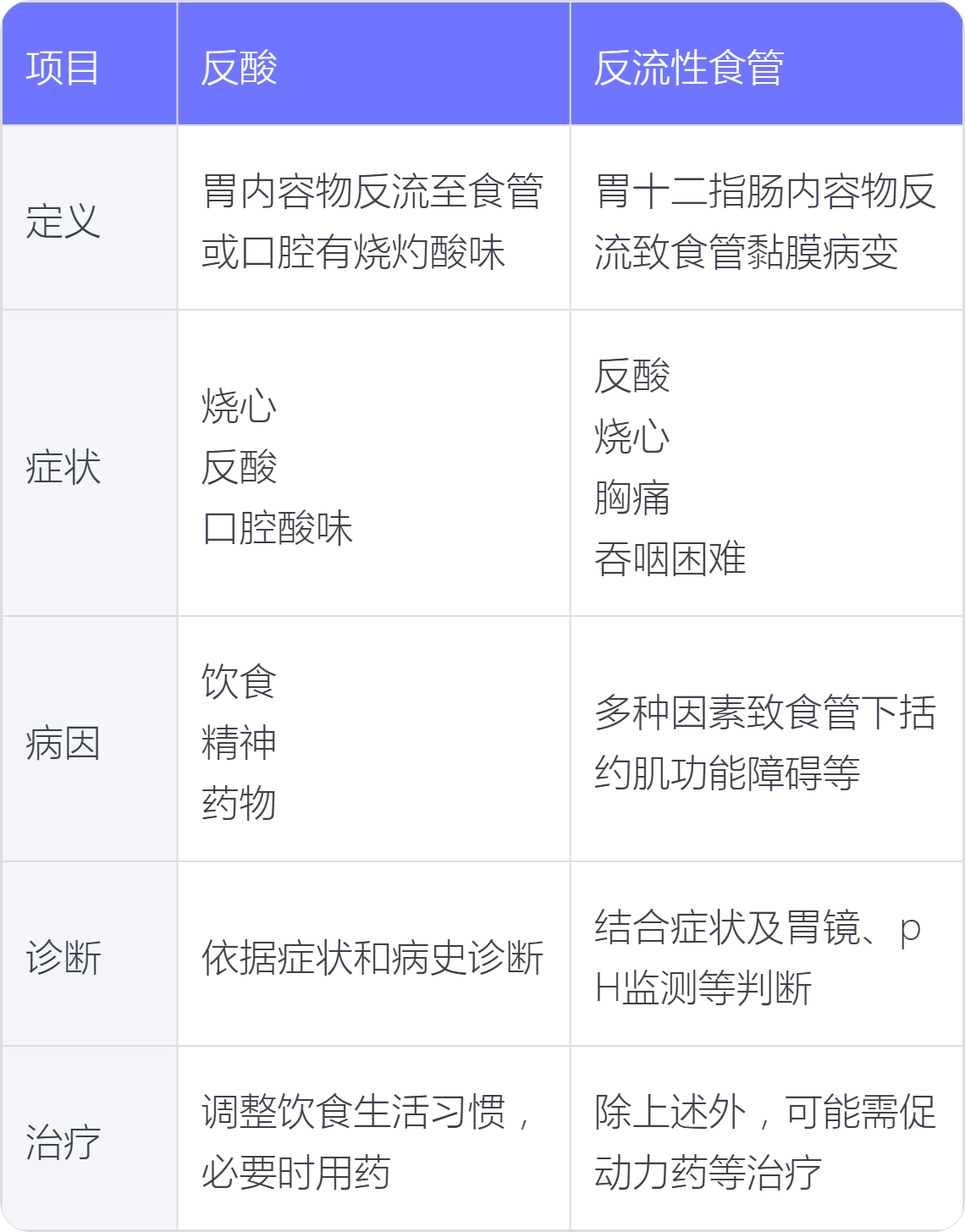Click 吞咽困难 symptom text
Screen dimensions: 965x1232
[x=670, y=558]
